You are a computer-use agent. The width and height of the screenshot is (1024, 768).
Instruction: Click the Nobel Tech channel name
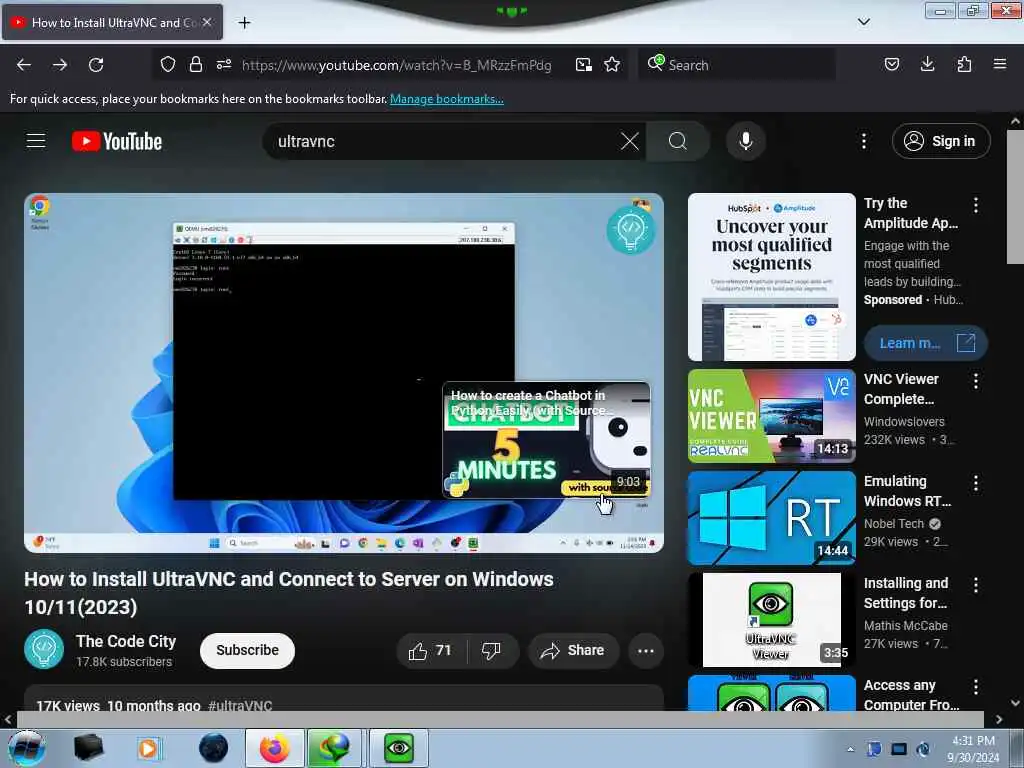[x=894, y=524]
